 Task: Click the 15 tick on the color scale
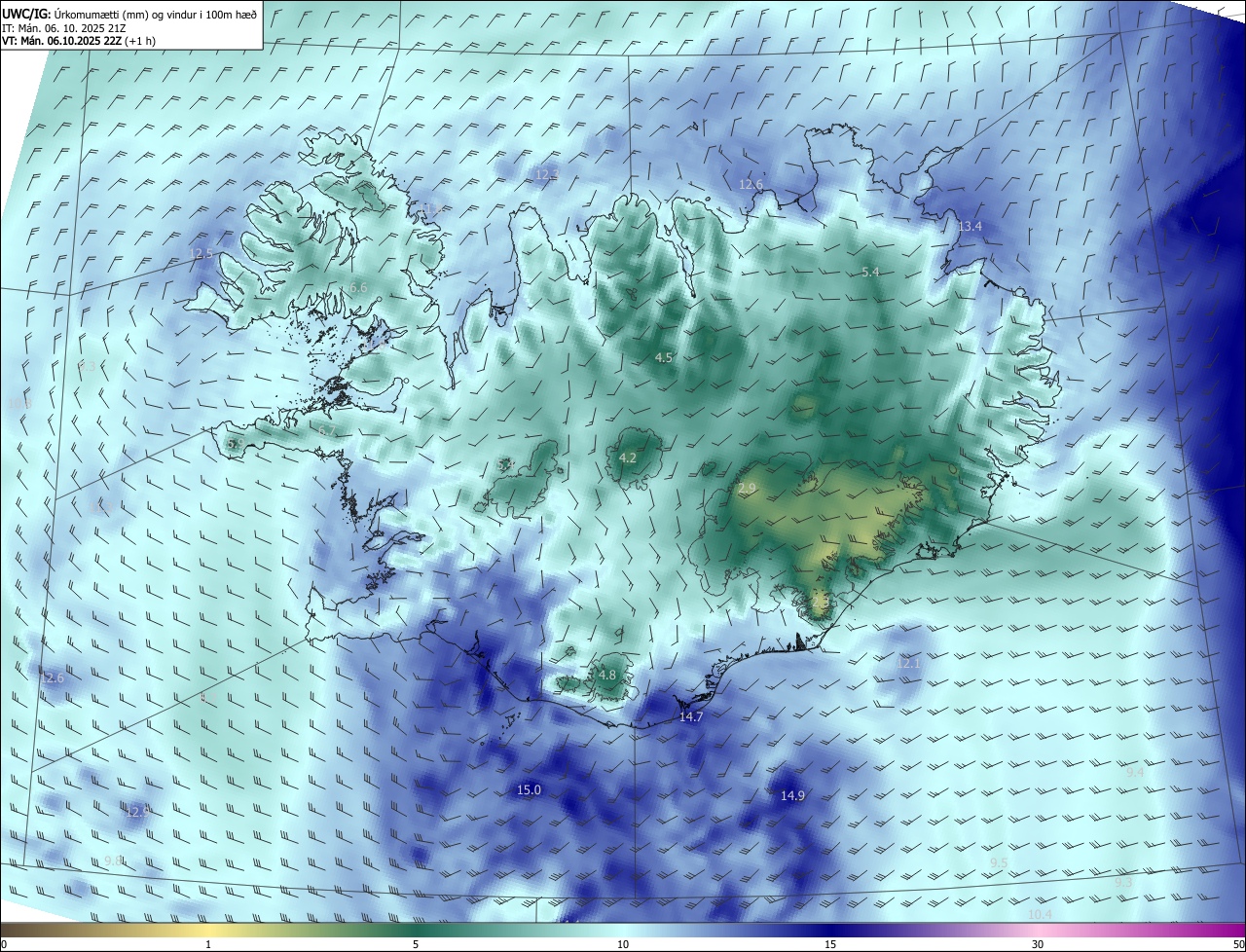coord(830,944)
